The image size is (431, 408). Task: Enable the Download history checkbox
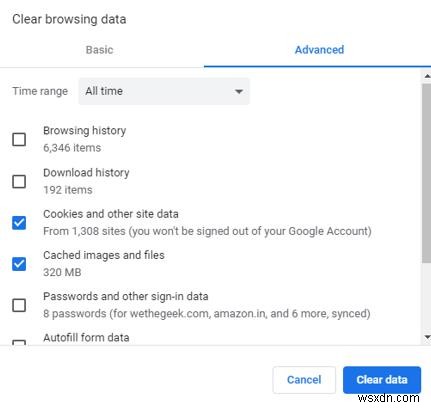click(x=19, y=181)
